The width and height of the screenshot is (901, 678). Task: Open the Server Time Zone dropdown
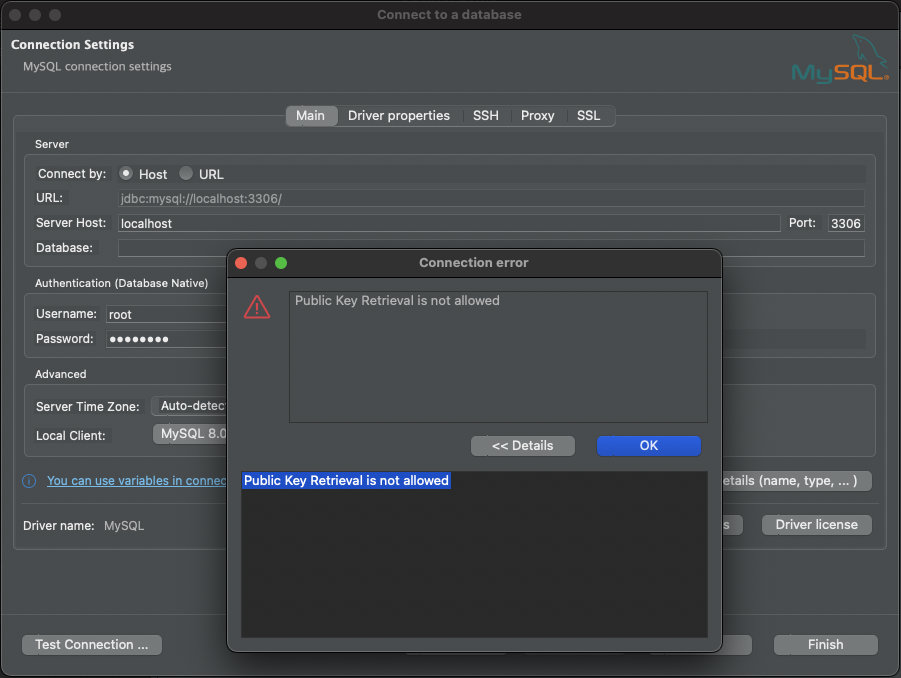point(190,406)
